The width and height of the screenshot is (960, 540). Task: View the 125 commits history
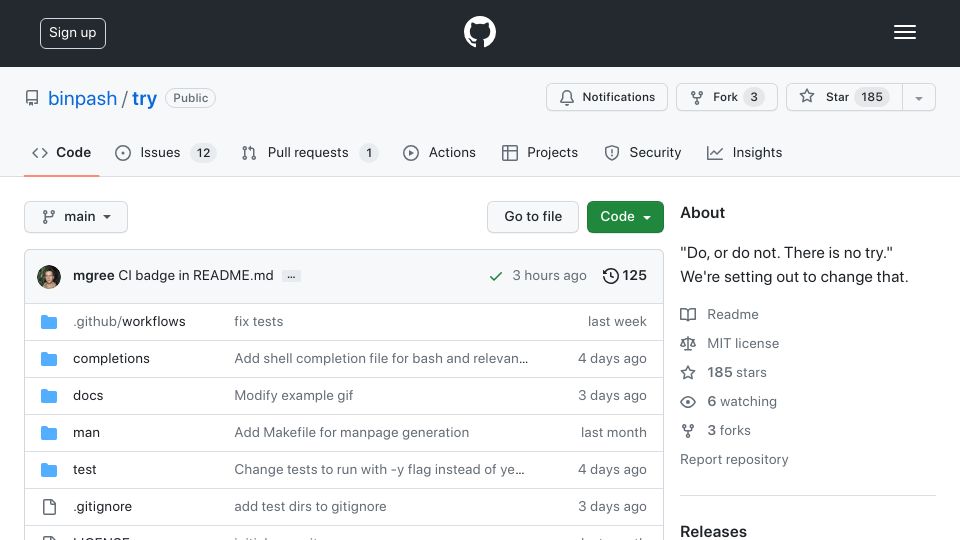click(x=624, y=276)
